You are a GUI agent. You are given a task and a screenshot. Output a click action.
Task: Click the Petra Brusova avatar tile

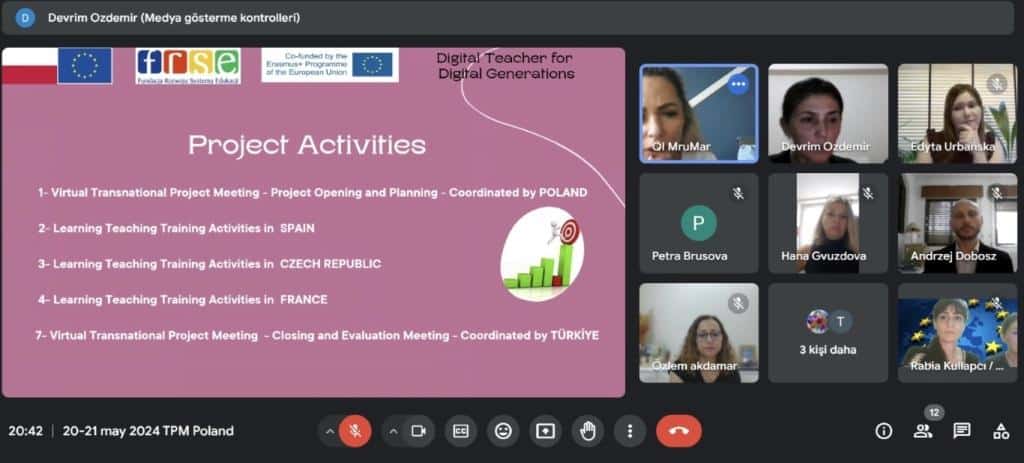pyautogui.click(x=698, y=223)
